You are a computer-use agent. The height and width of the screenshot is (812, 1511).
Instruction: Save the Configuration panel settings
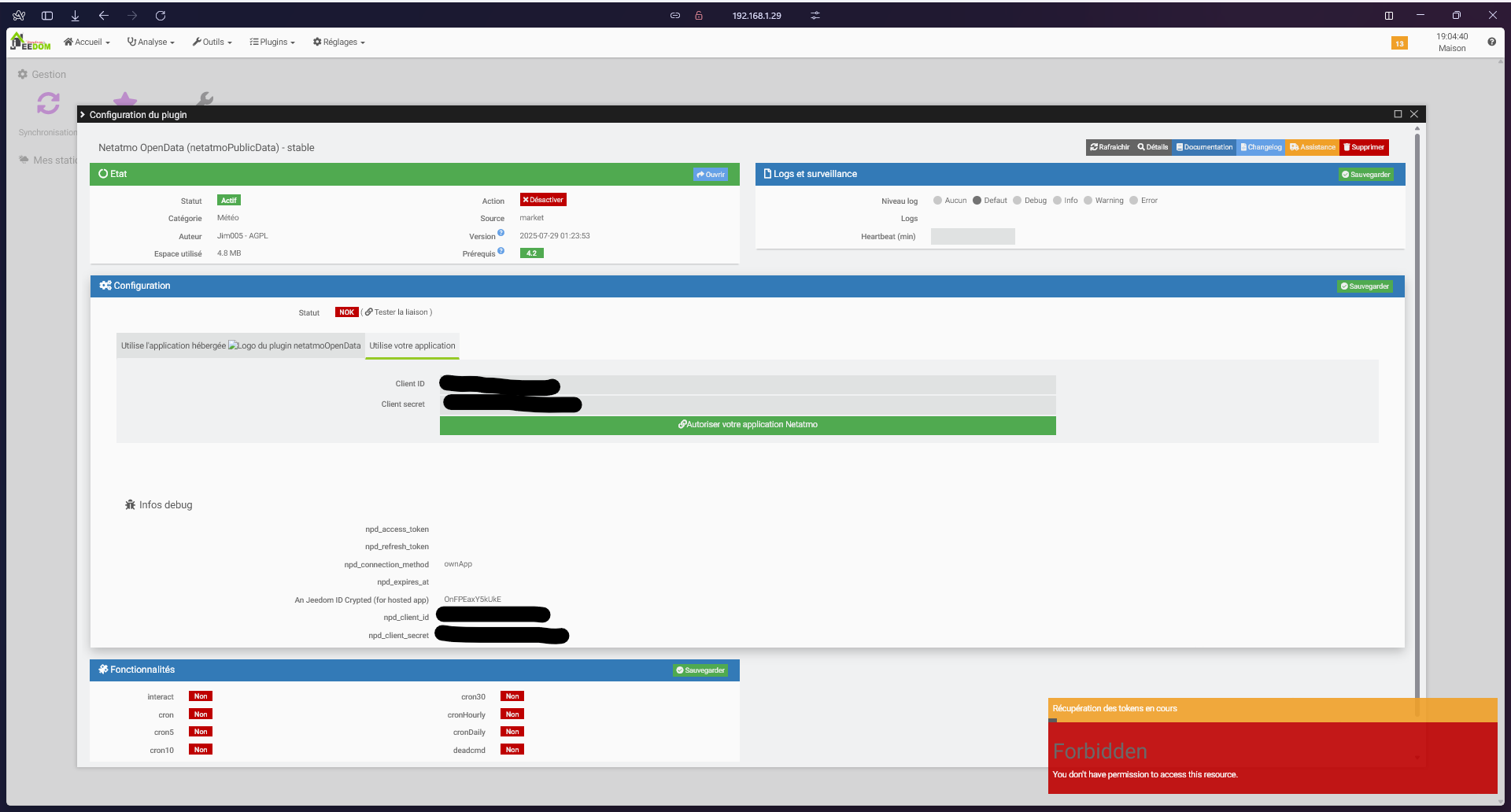click(1365, 286)
